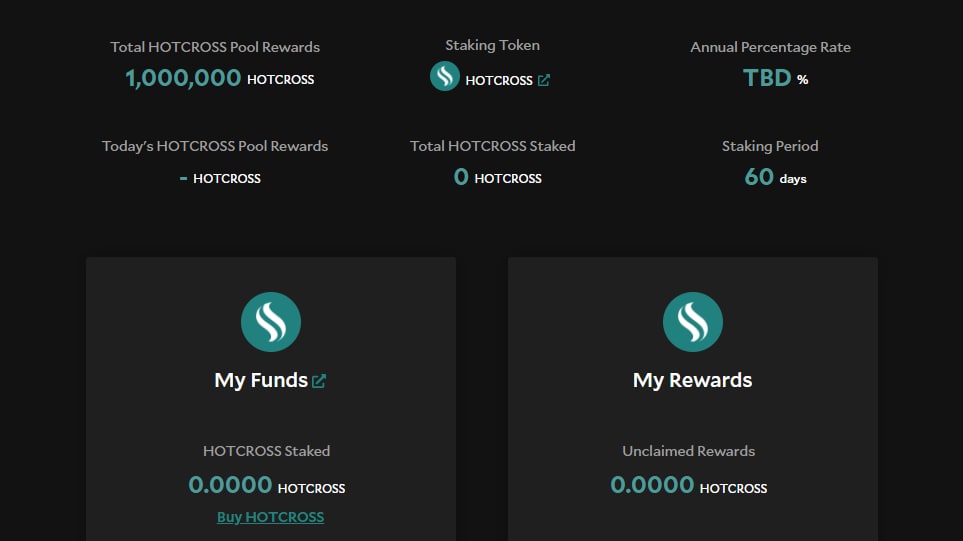The width and height of the screenshot is (963, 541).
Task: Click the 60 days staking period value
Action: click(759, 177)
